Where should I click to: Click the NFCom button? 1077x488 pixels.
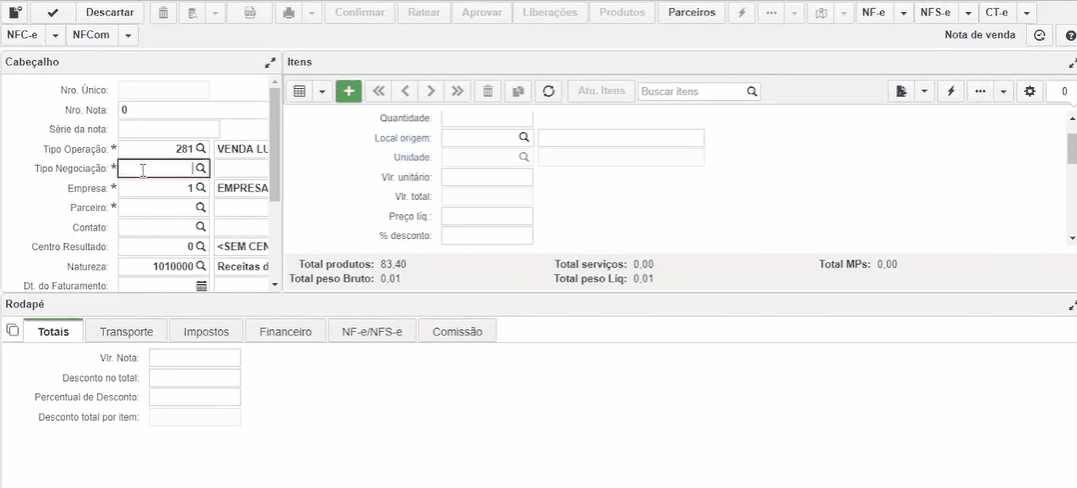tap(93, 35)
